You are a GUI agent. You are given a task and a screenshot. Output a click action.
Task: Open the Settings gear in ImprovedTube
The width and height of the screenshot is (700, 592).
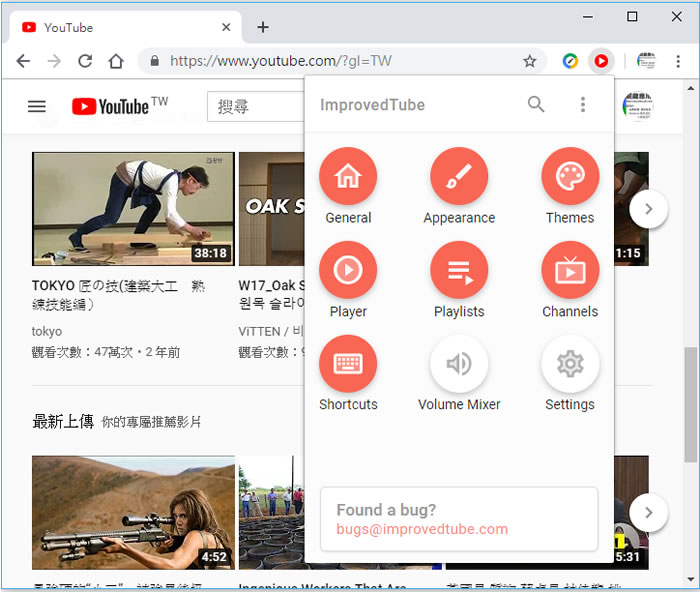pyautogui.click(x=570, y=364)
